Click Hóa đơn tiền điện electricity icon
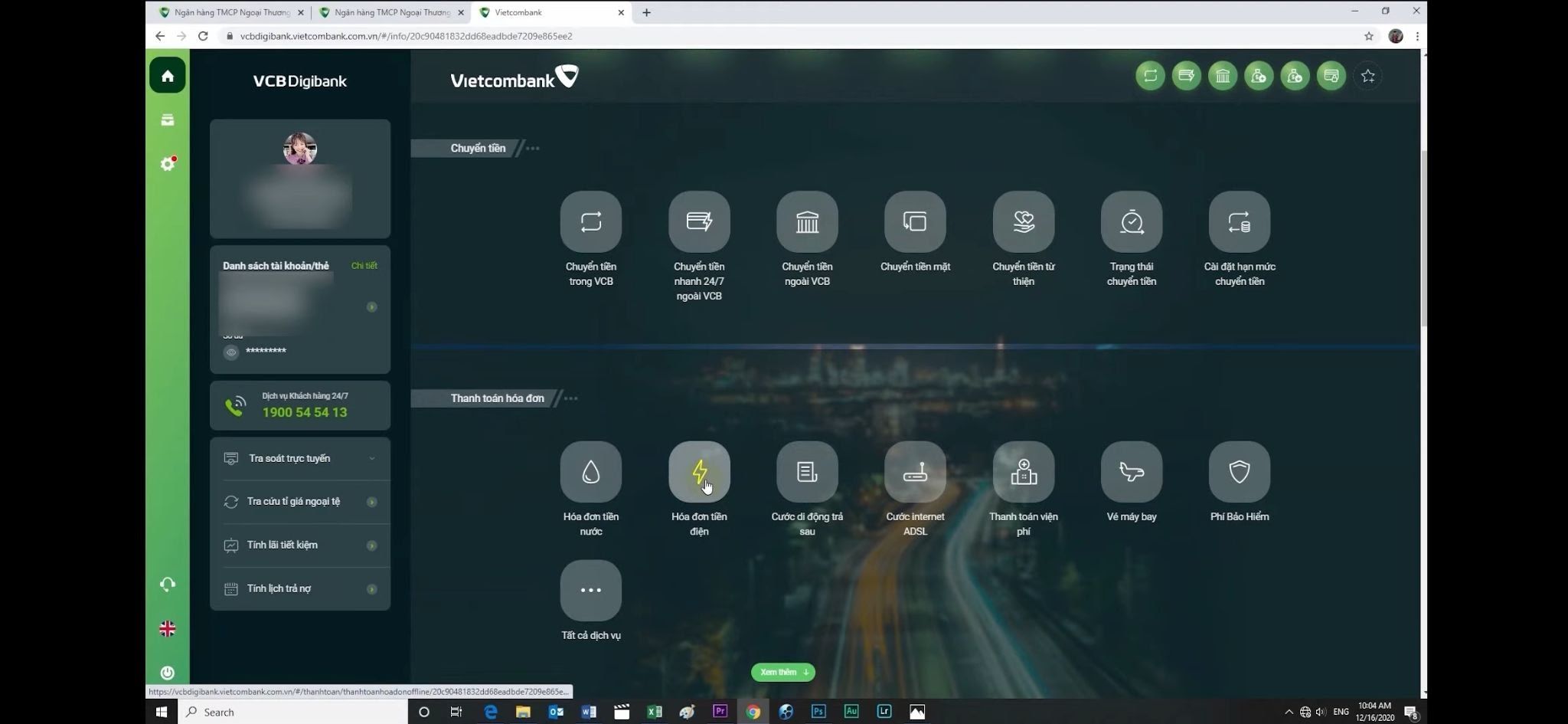This screenshot has width=1568, height=724. [698, 472]
